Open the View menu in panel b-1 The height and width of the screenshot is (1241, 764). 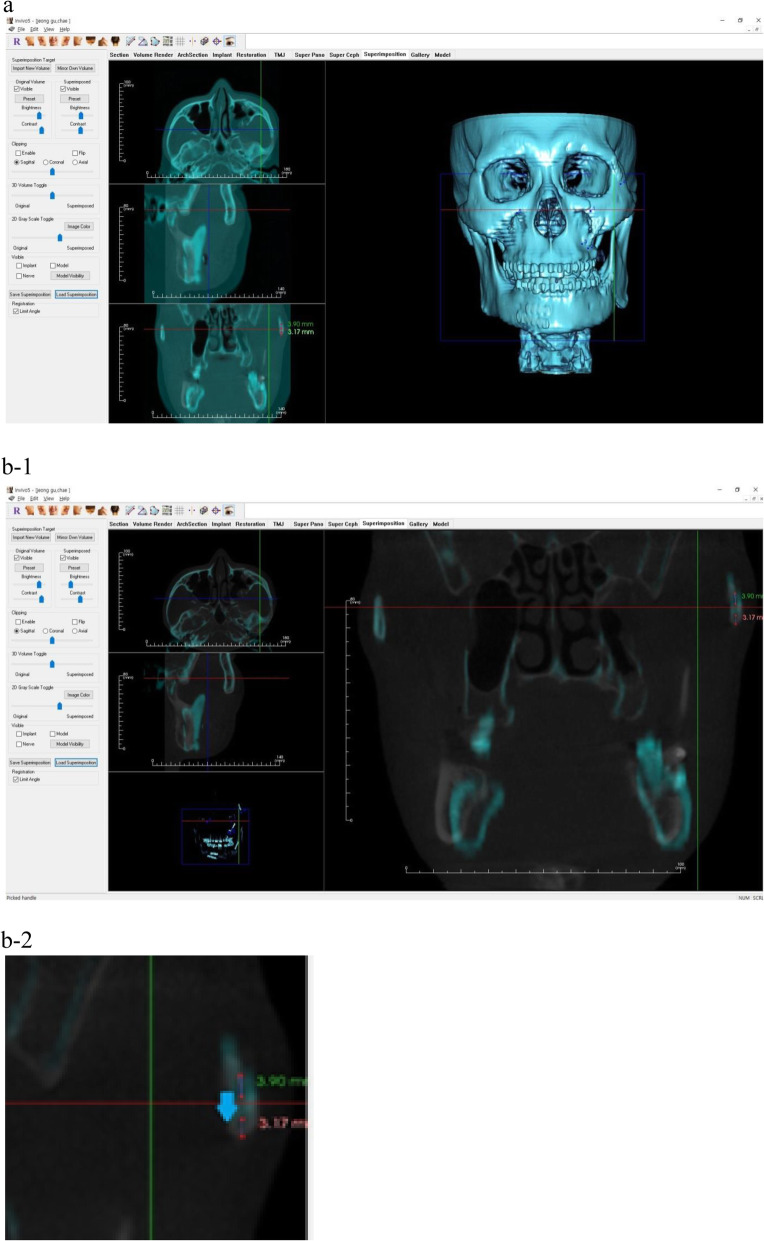click(x=48, y=498)
